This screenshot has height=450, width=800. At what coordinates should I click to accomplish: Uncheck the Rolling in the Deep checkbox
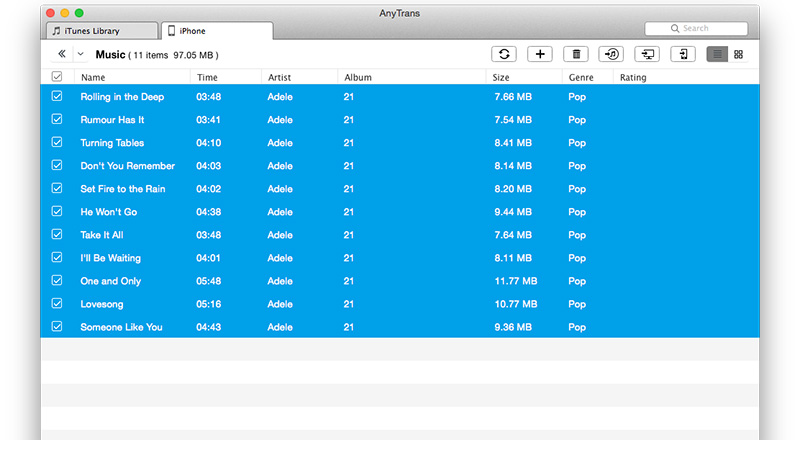pos(57,97)
